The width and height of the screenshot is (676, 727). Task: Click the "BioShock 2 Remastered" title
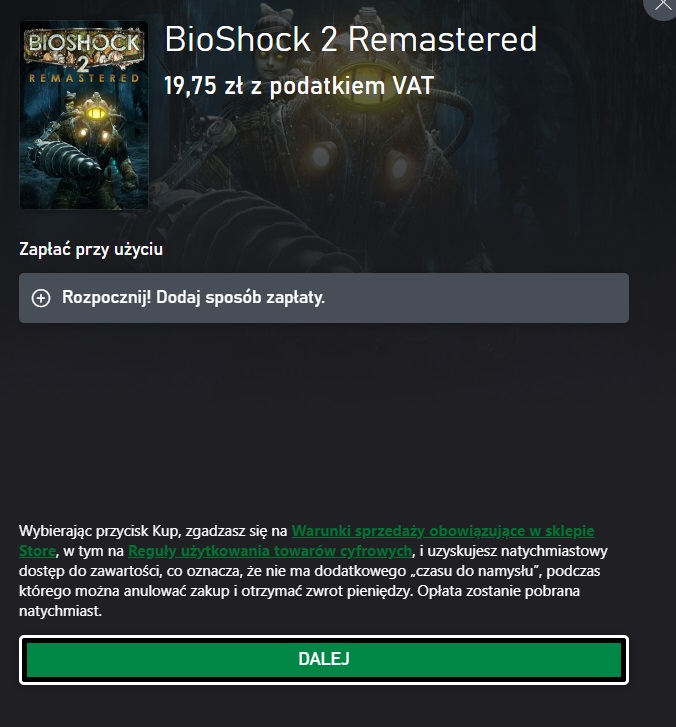(351, 39)
